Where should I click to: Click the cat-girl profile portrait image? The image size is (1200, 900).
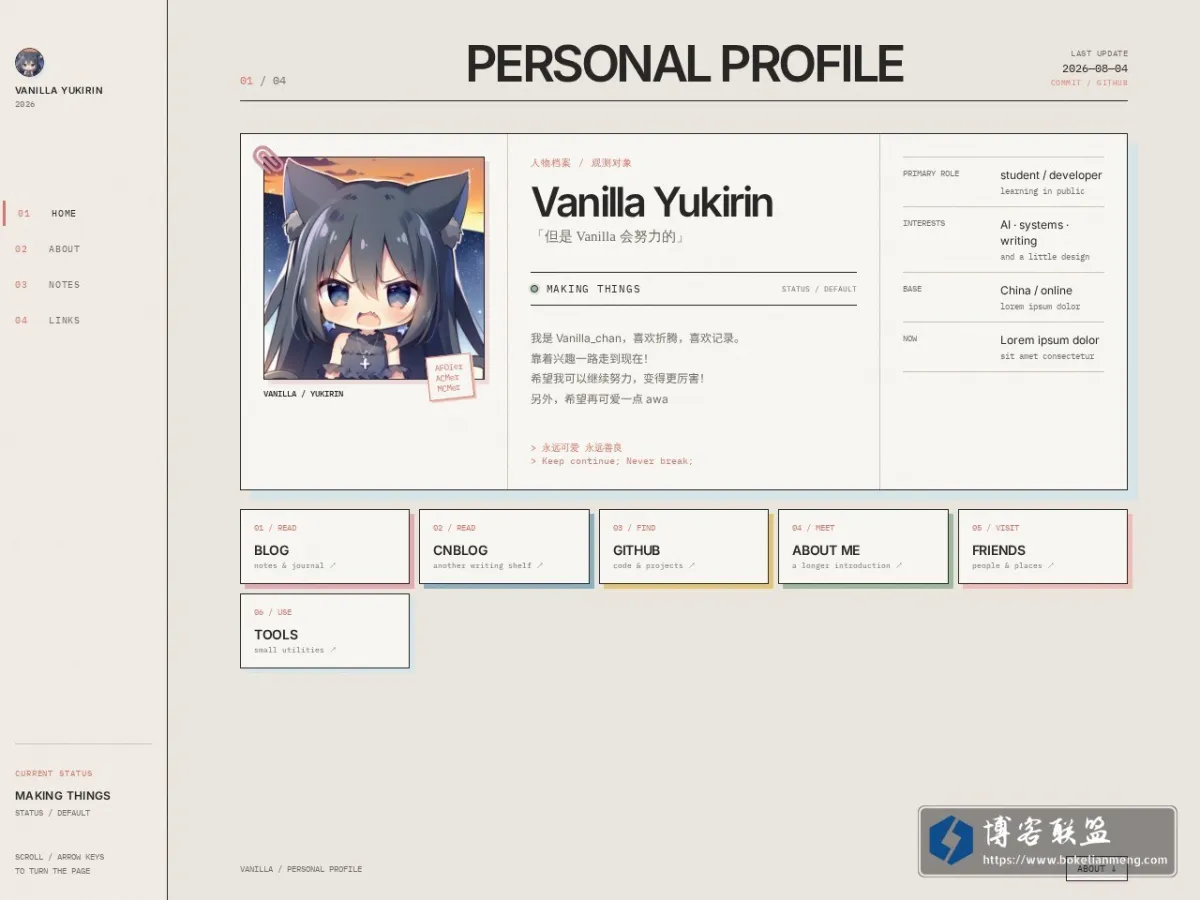point(374,268)
